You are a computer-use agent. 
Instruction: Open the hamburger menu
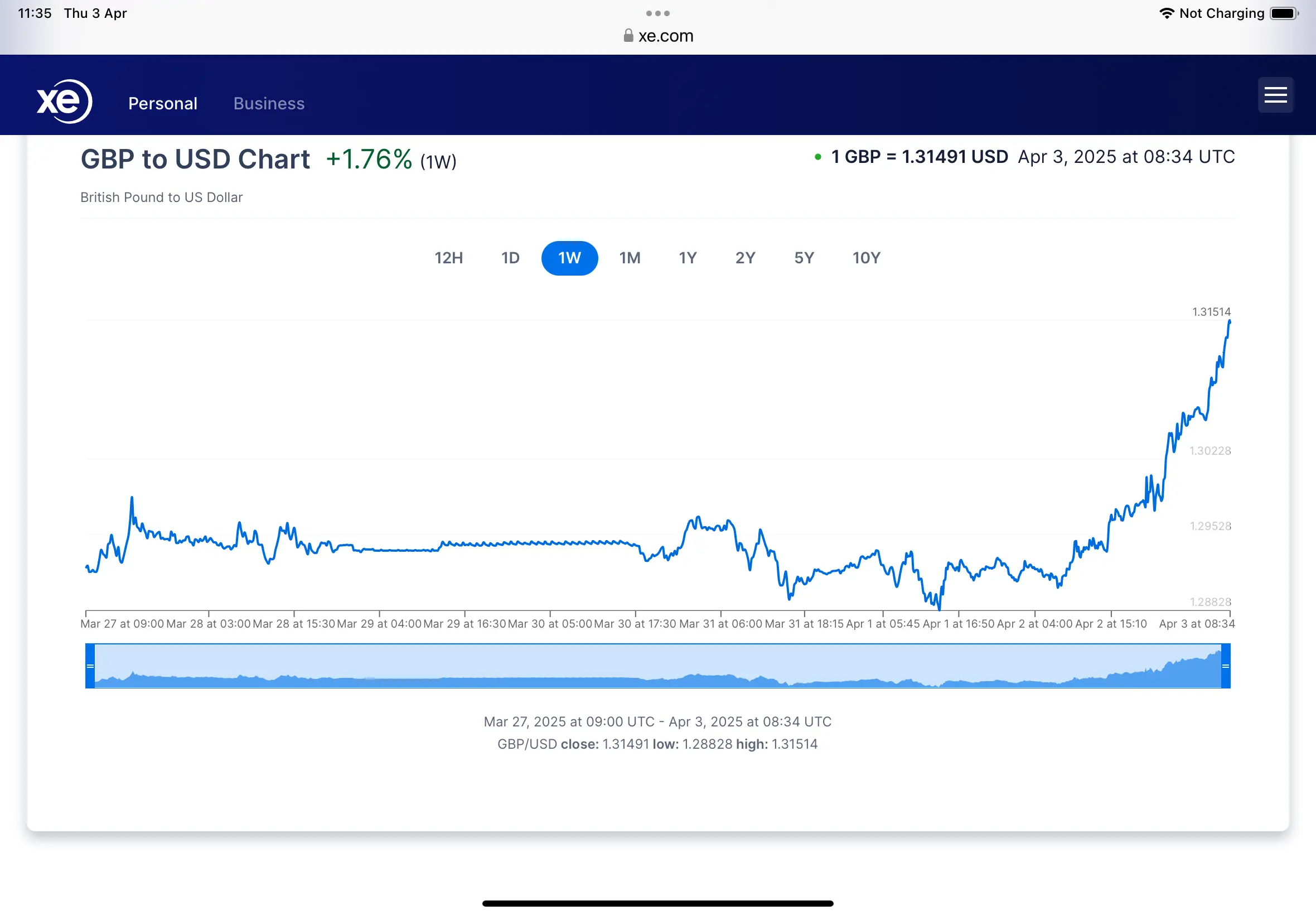click(x=1275, y=95)
